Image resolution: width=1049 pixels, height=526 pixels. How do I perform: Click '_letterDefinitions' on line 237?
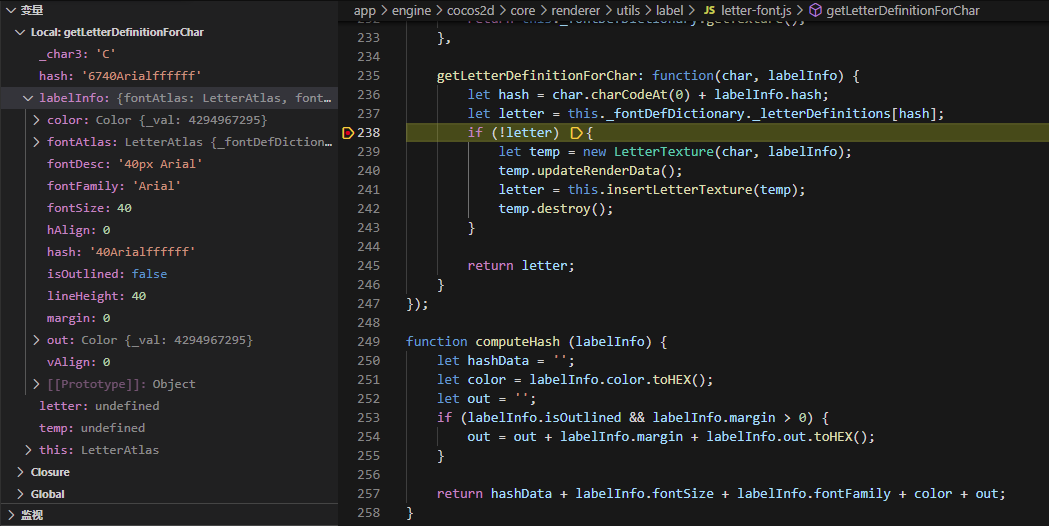tap(822, 114)
